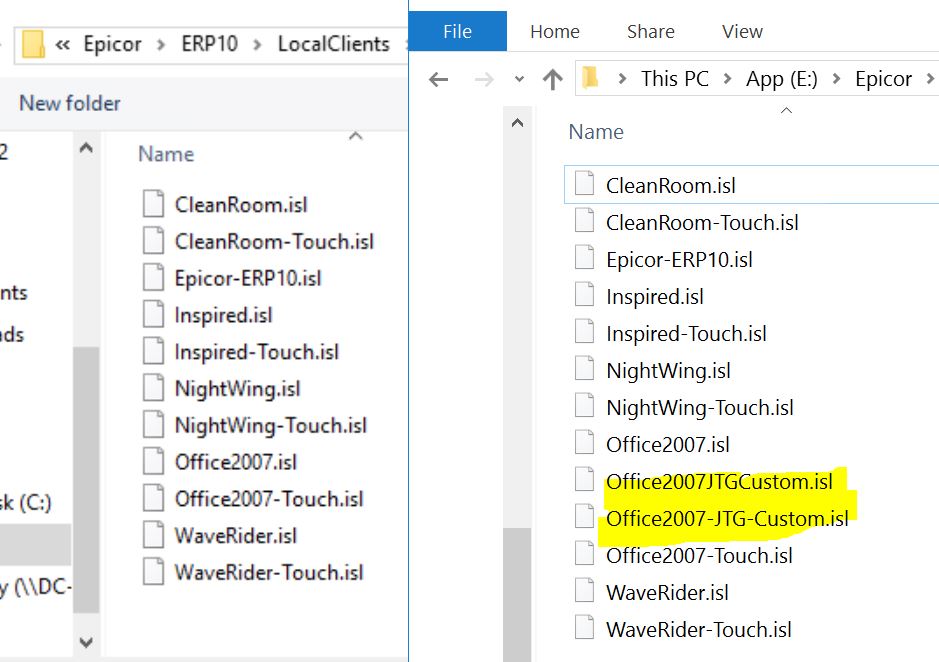Click file icon of Office2007JTGCustom.isl
The width and height of the screenshot is (939, 662).
(584, 480)
